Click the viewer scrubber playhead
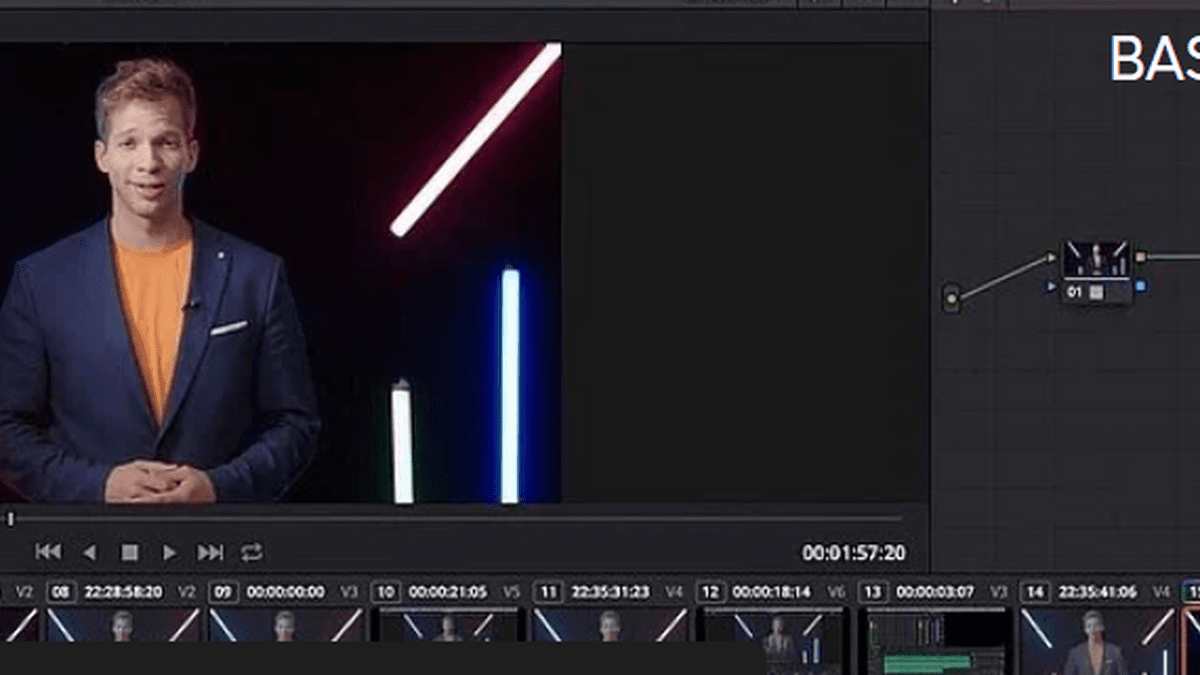The image size is (1200, 675). coord(11,518)
